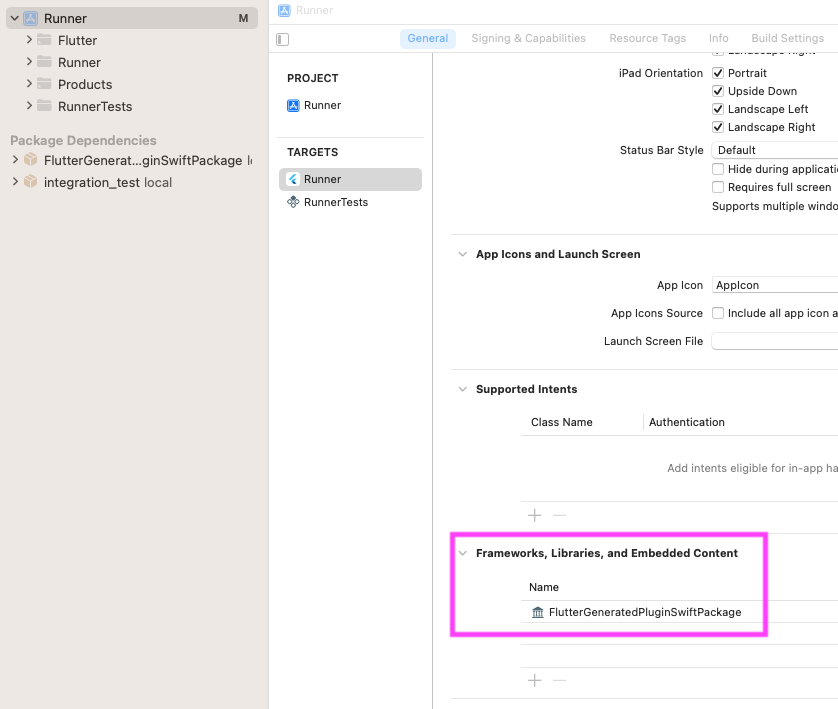Enable Requires full screen
The width and height of the screenshot is (838, 709).
[718, 187]
